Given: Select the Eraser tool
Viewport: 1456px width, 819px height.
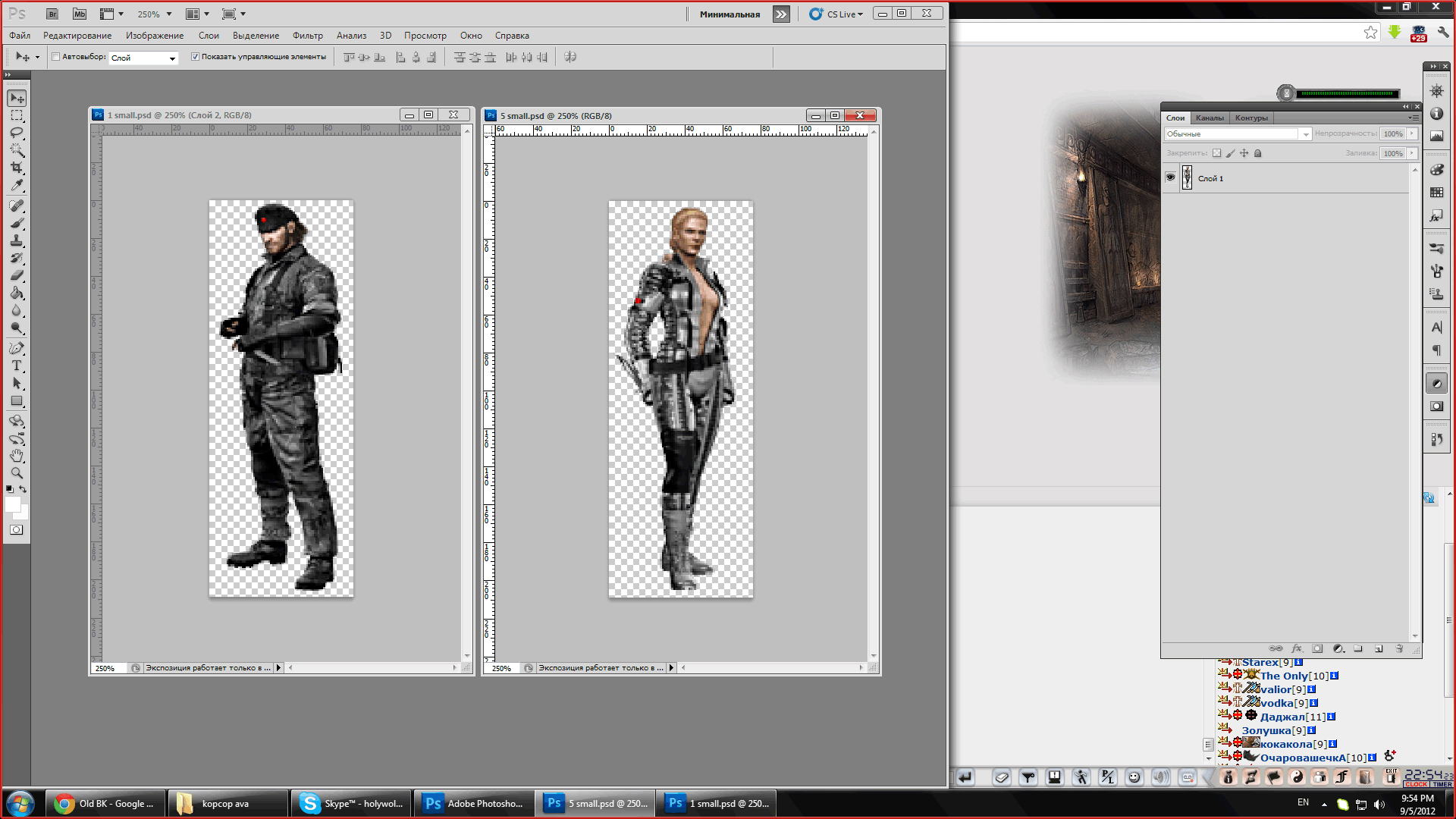Looking at the screenshot, I should (17, 275).
